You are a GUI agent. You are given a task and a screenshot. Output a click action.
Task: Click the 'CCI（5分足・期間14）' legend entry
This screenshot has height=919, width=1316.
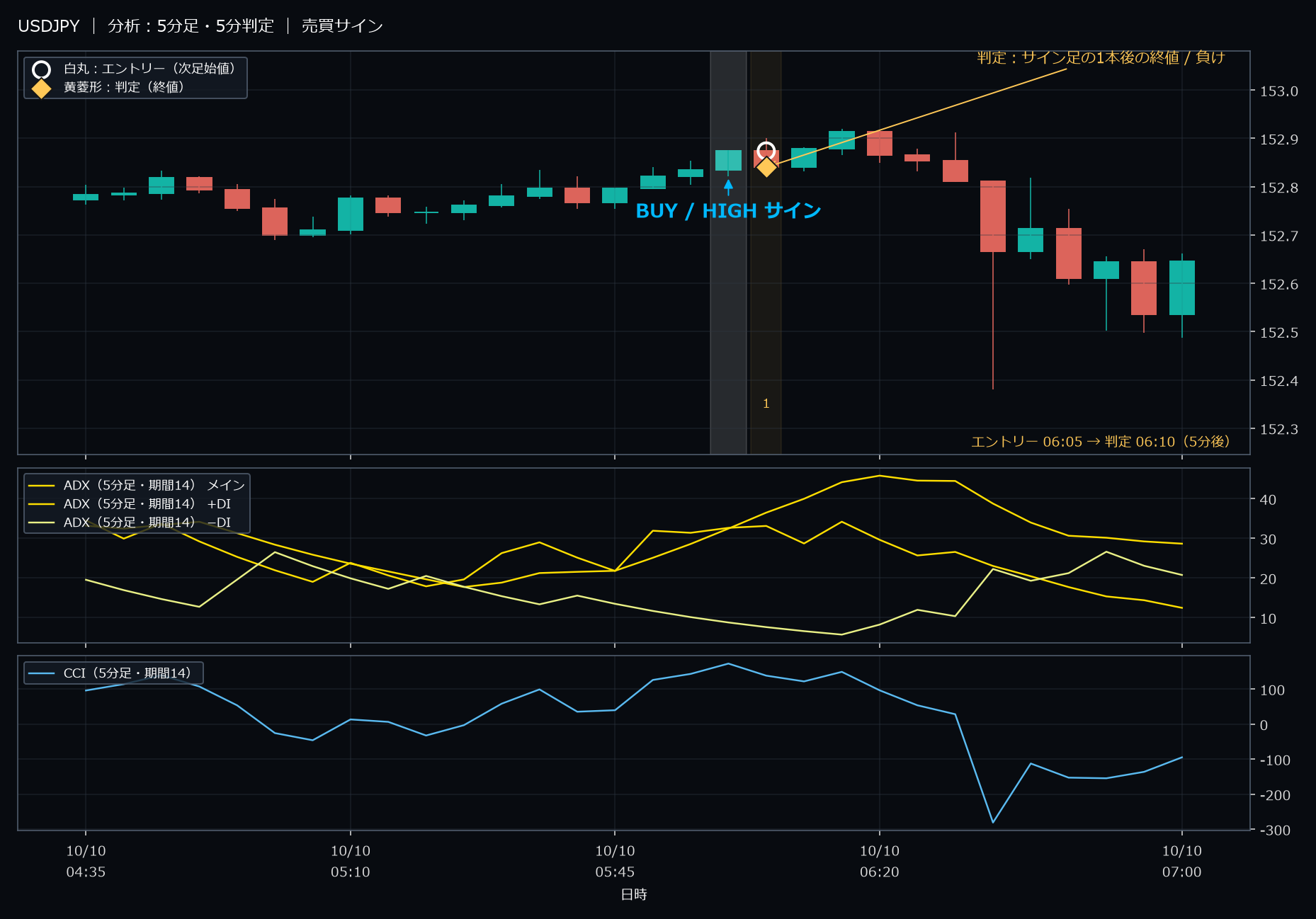coord(127,673)
